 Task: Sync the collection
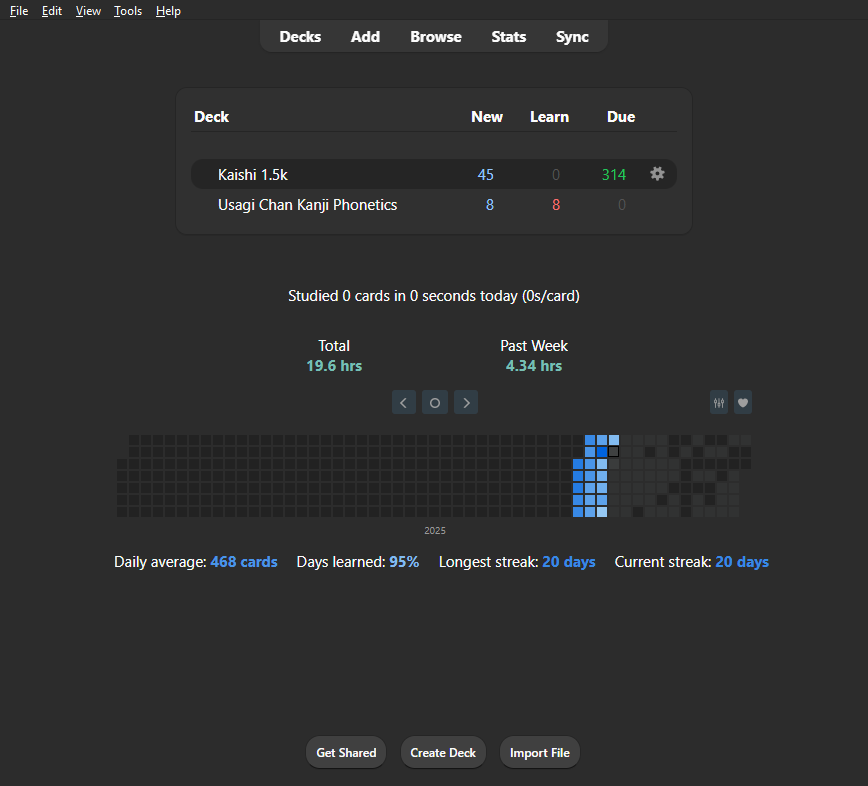(572, 37)
